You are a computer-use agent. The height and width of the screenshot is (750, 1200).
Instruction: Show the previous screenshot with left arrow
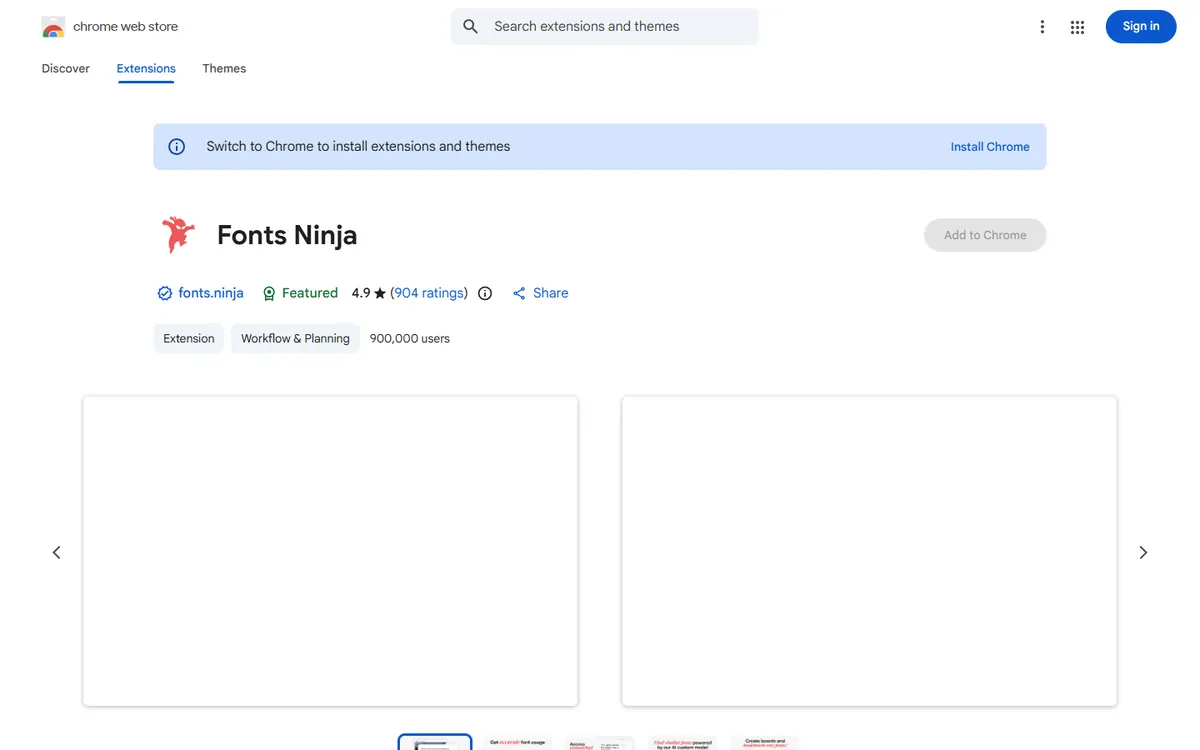pos(57,552)
